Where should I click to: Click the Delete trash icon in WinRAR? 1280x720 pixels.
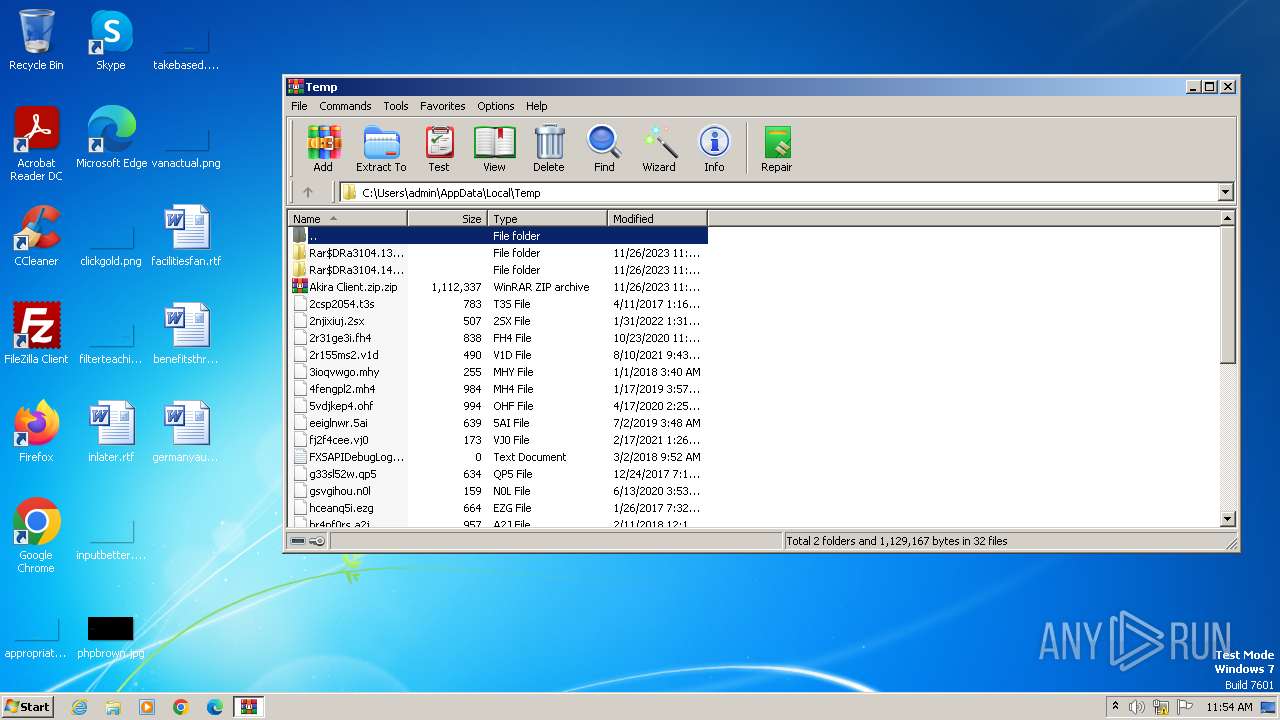click(549, 149)
